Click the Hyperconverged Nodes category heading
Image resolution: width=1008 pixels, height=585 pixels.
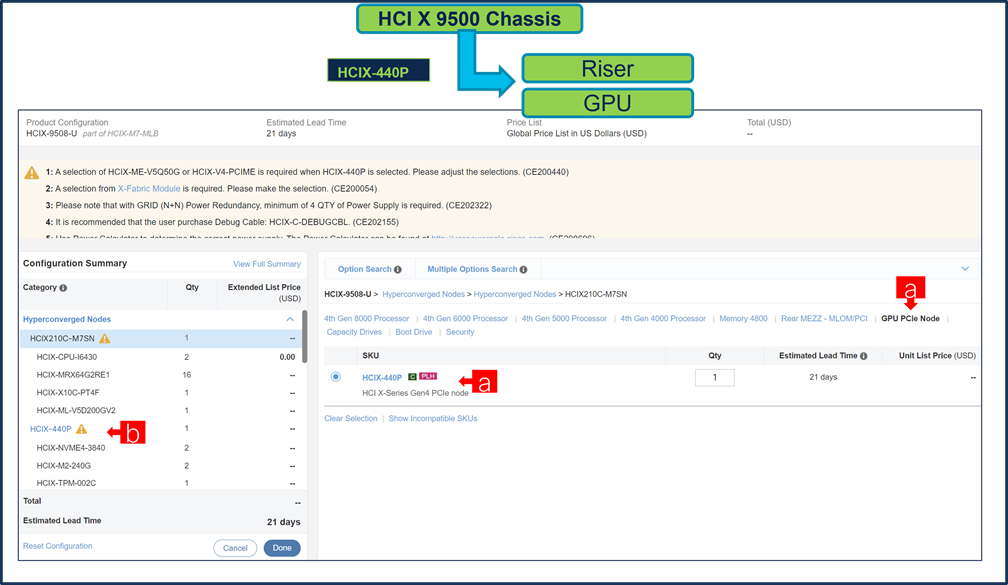pyautogui.click(x=67, y=320)
